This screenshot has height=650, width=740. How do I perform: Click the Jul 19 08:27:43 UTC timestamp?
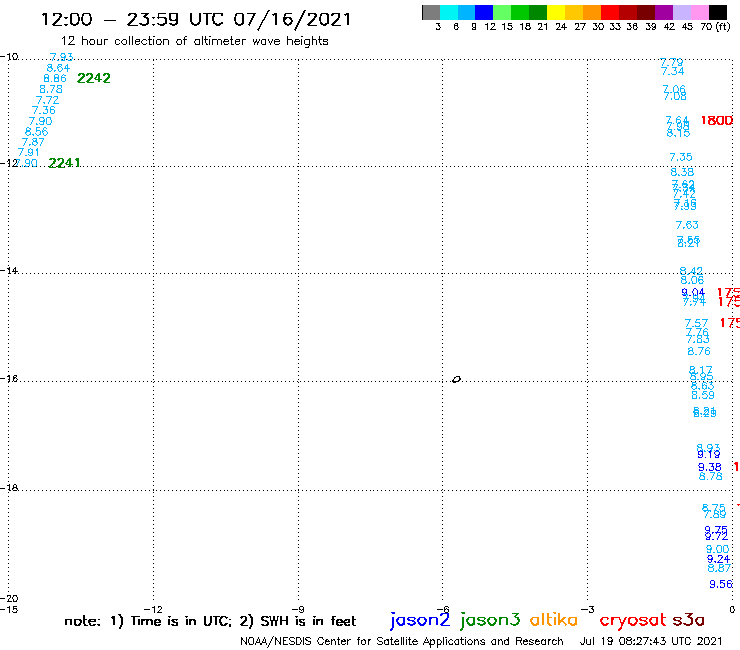[651, 641]
